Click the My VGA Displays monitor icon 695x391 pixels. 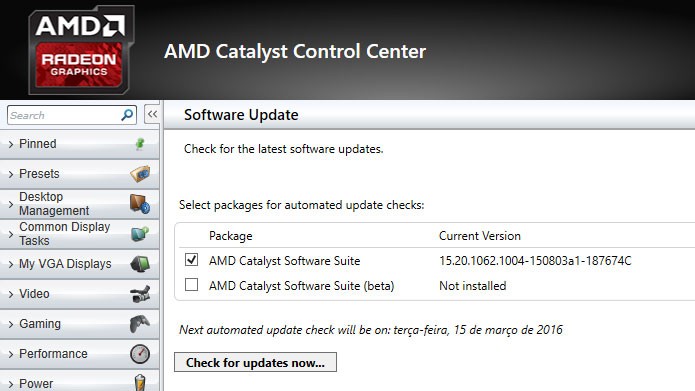click(x=140, y=264)
